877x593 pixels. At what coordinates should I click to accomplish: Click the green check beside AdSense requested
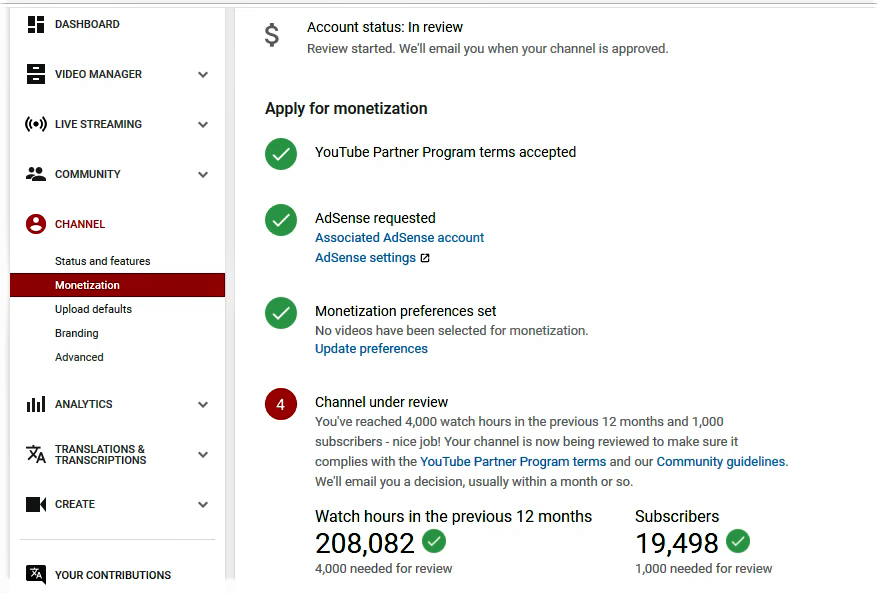click(x=281, y=220)
